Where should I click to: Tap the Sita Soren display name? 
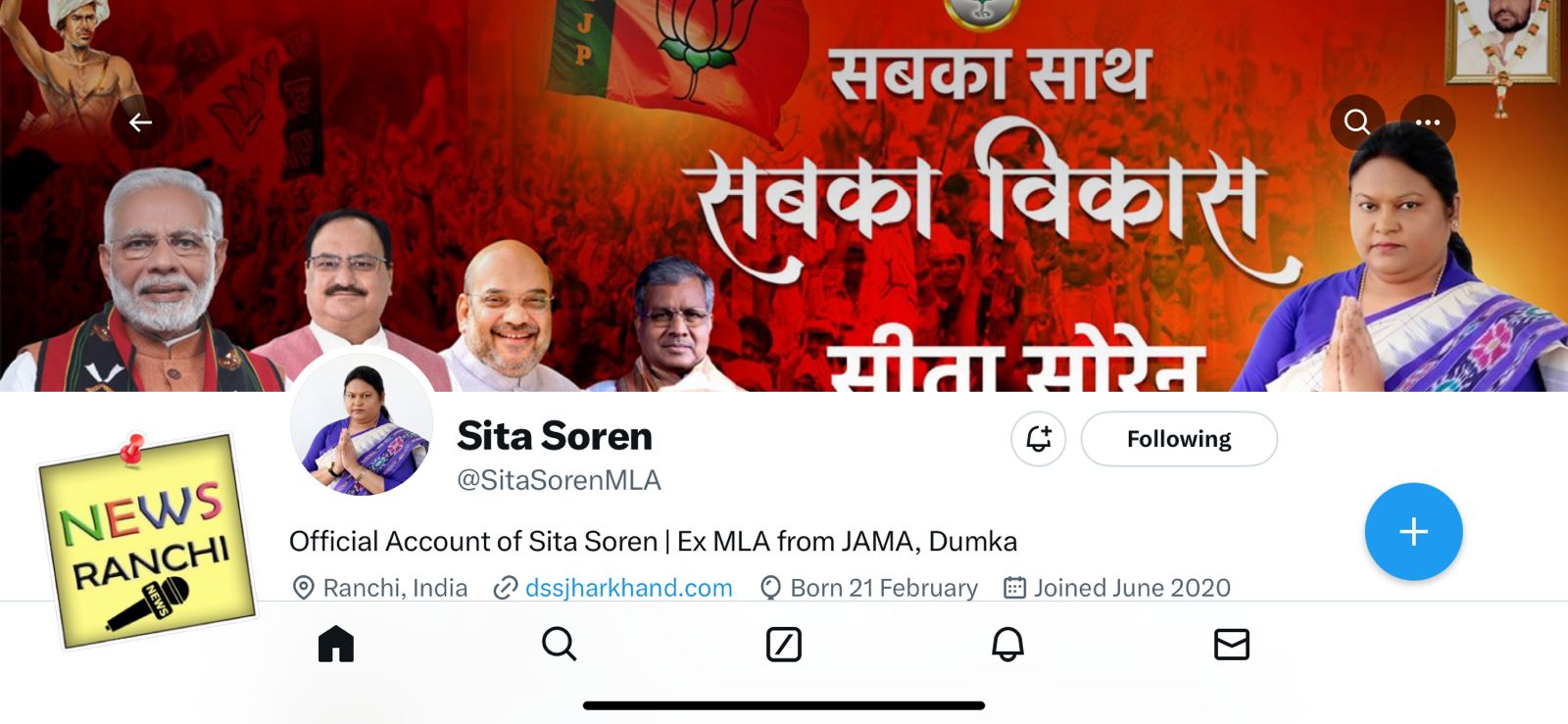555,436
